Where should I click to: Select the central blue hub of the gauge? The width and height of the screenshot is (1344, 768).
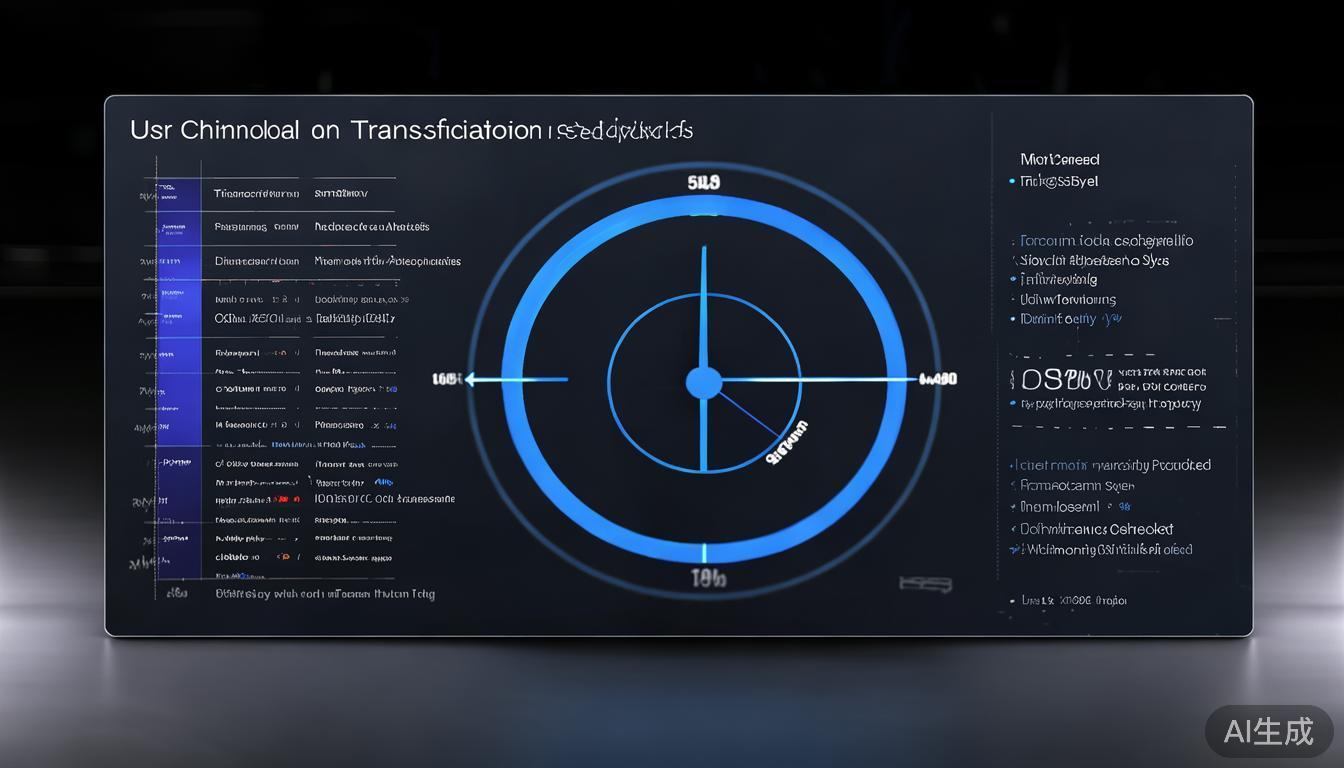(703, 381)
